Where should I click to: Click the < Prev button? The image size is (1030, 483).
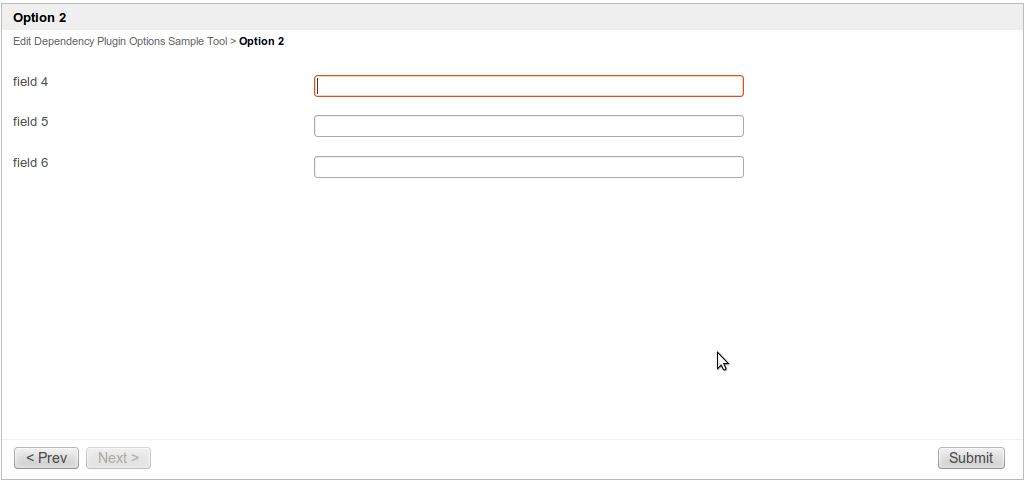click(46, 458)
